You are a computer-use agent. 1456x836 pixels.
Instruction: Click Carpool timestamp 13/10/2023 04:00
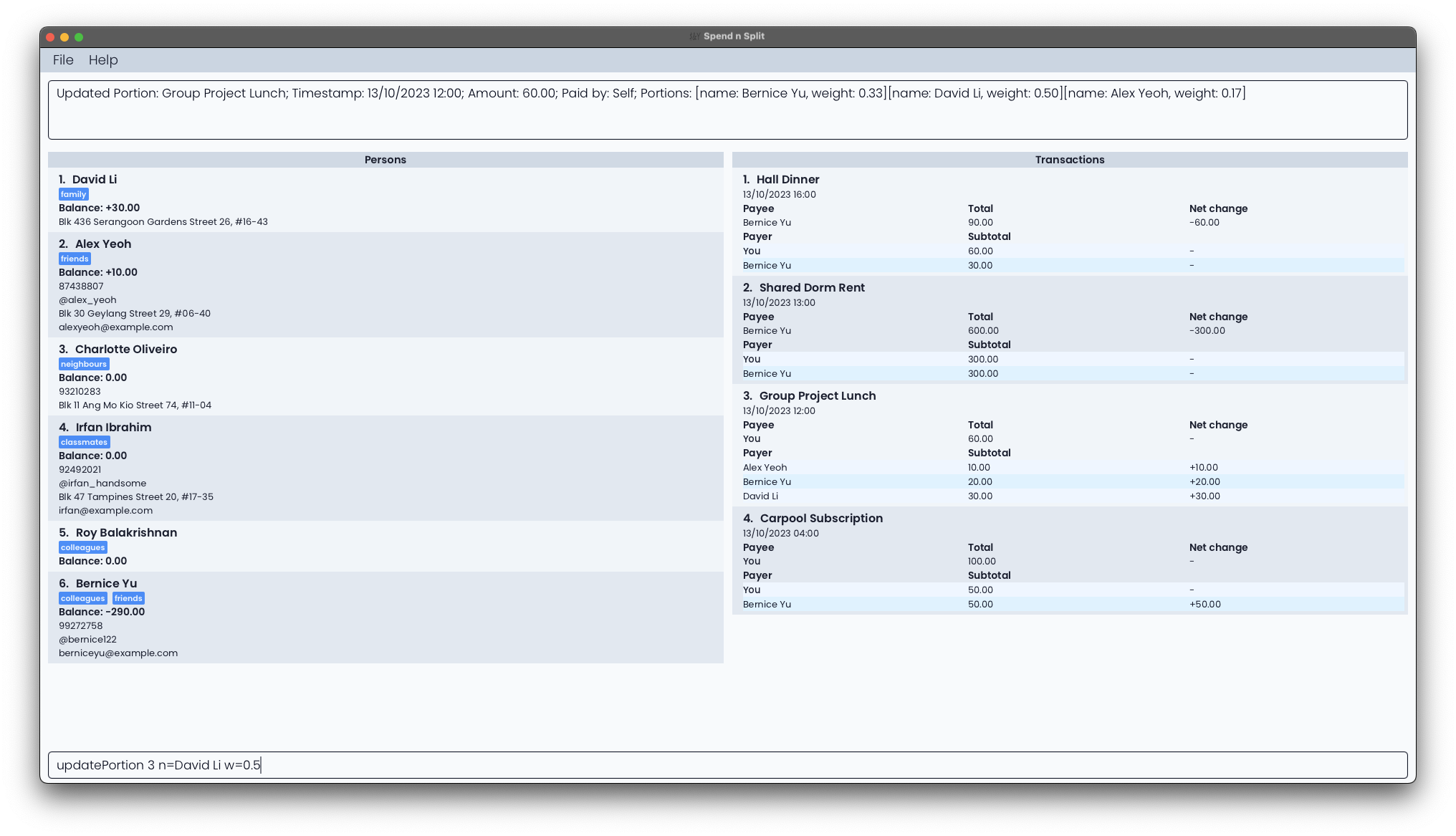(x=781, y=533)
